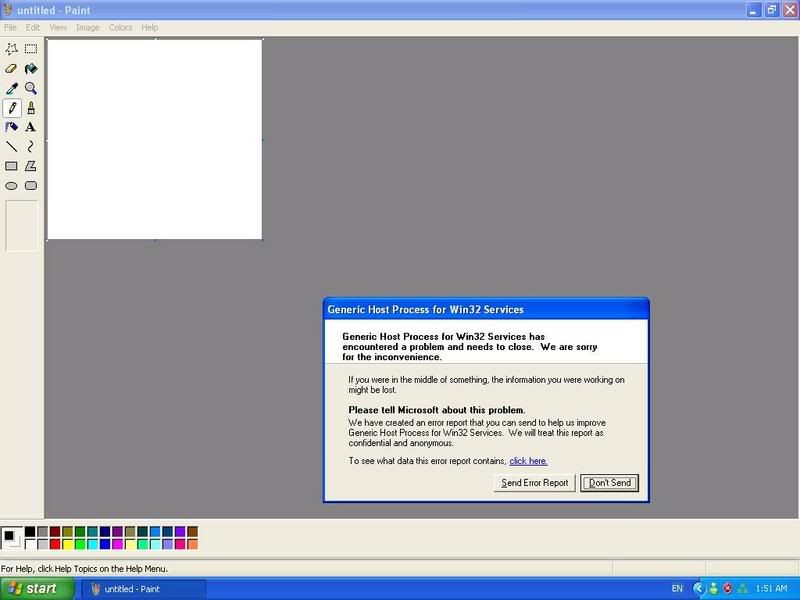Select the Rounded Rectangle tool

[x=31, y=186]
